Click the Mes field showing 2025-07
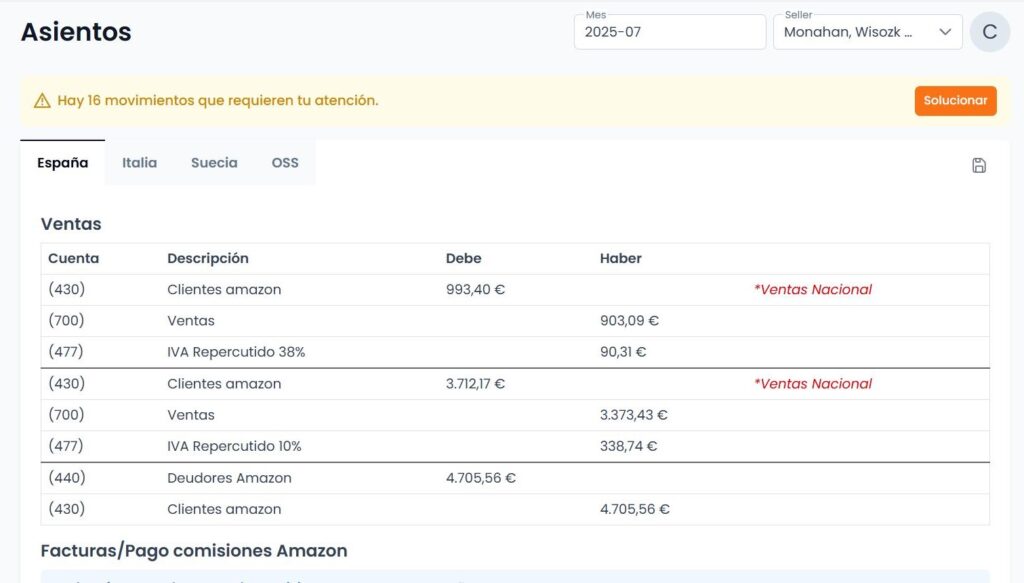This screenshot has width=1024, height=583. (669, 32)
